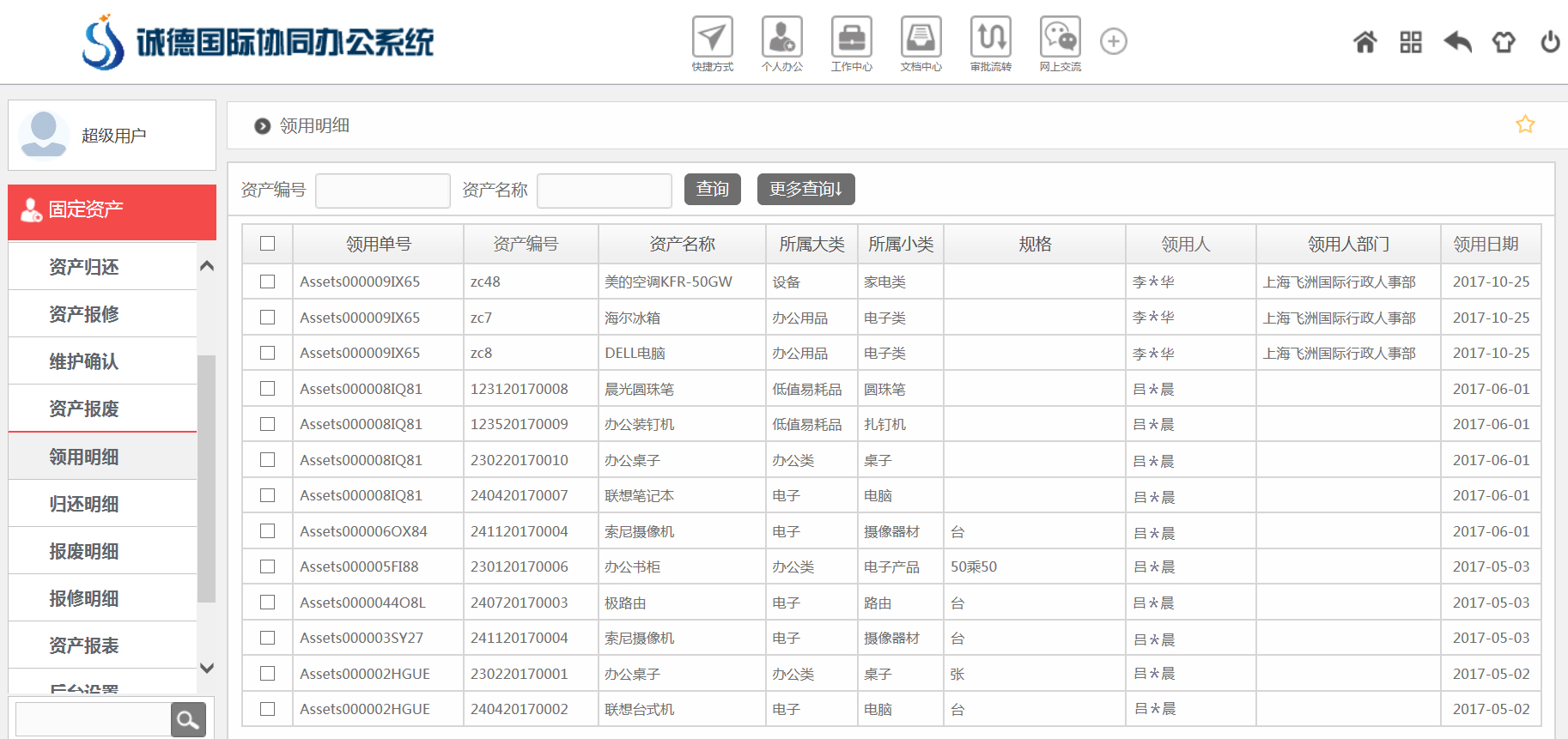Star the 领用明细 page as favorite
The height and width of the screenshot is (739, 1568).
tap(1524, 124)
